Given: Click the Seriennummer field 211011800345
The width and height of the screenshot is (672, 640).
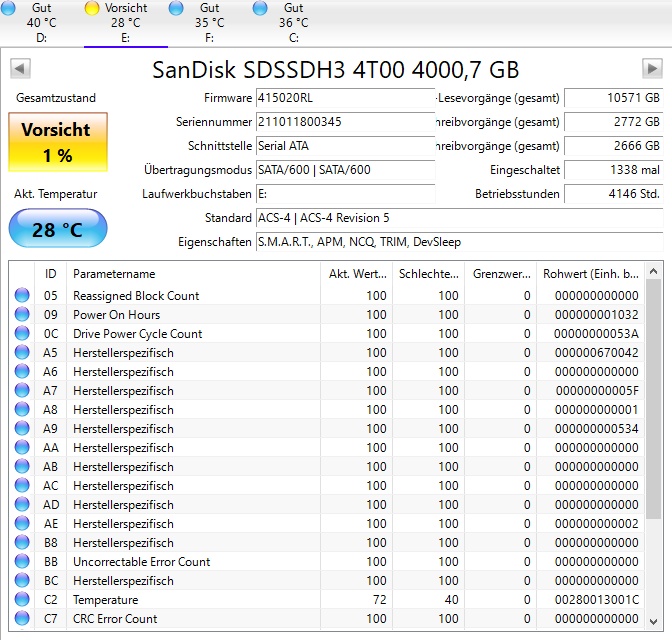Looking at the screenshot, I should (x=345, y=122).
